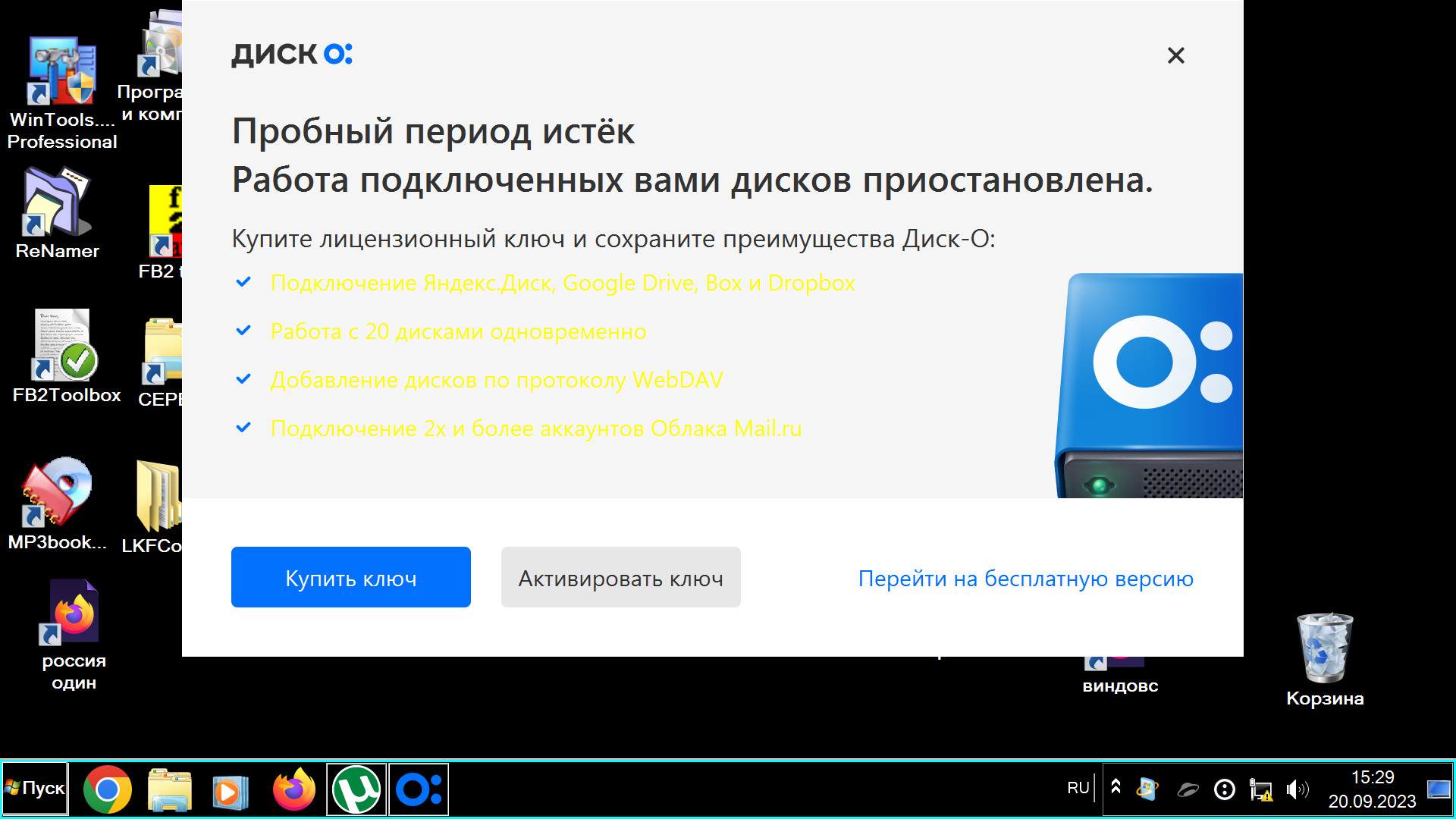Viewport: 1456px width, 819px height.
Task: Switch to Диск-О taskbar button
Action: 419,789
